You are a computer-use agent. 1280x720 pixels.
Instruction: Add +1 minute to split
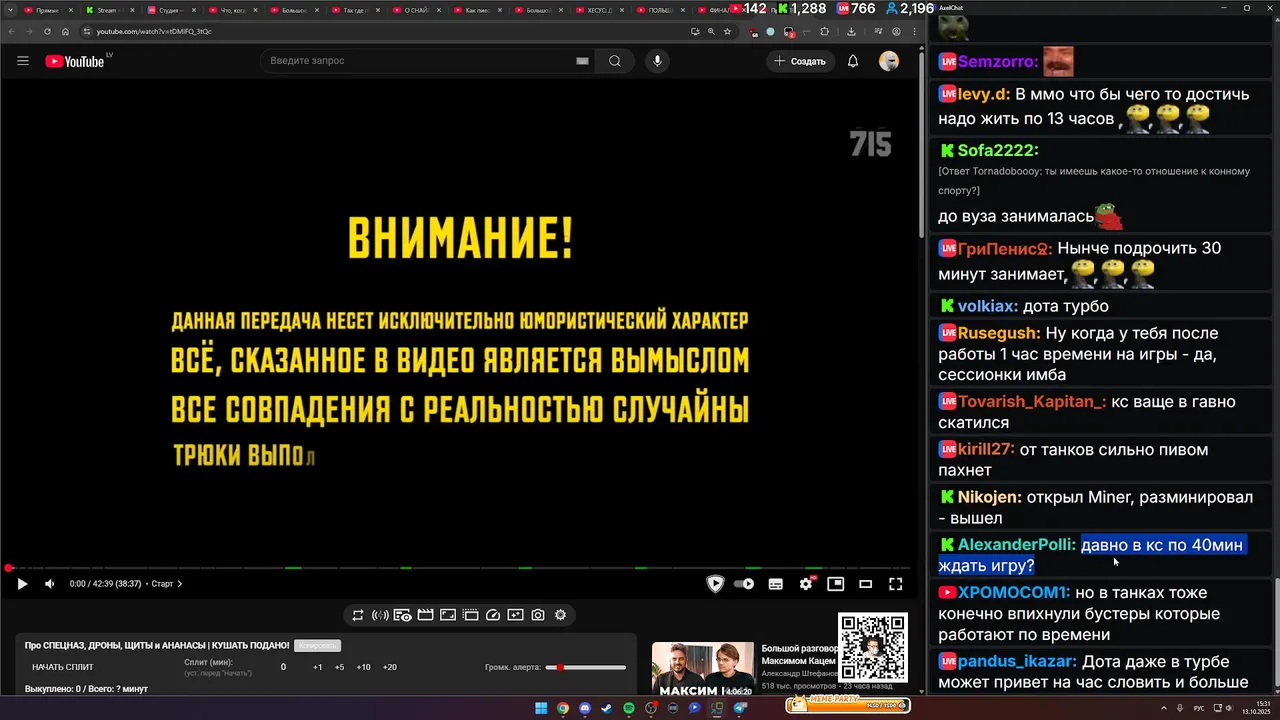[x=317, y=667]
